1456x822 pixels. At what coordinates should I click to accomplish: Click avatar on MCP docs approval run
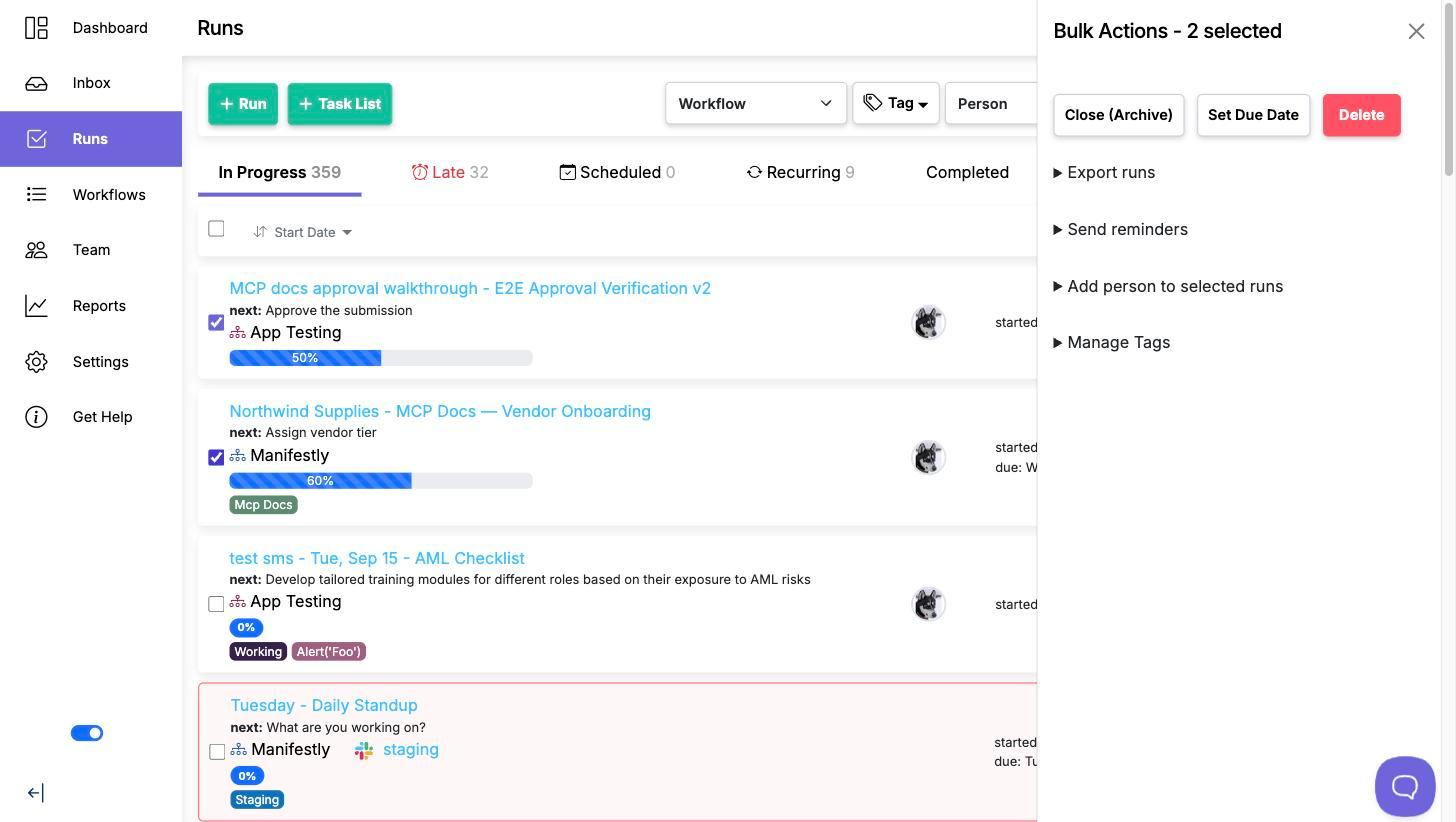click(929, 322)
